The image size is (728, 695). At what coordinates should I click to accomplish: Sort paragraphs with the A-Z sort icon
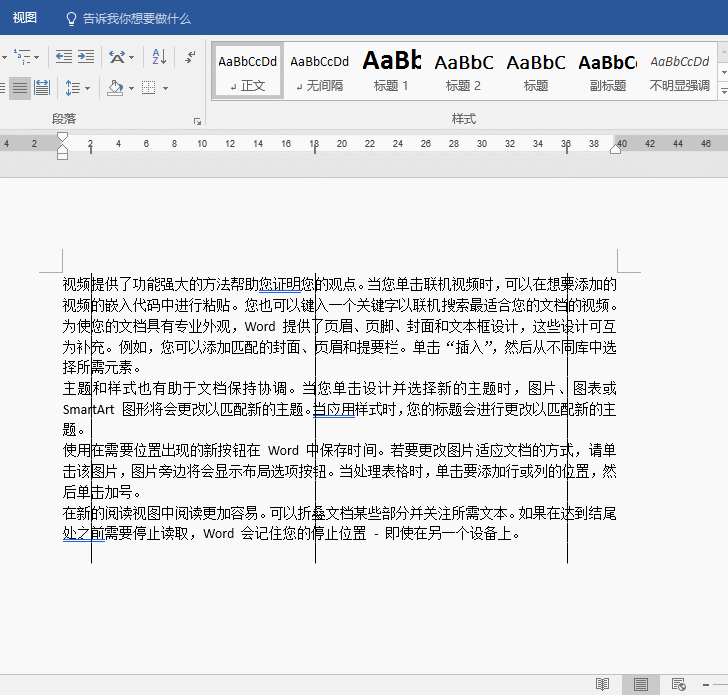pos(159,56)
